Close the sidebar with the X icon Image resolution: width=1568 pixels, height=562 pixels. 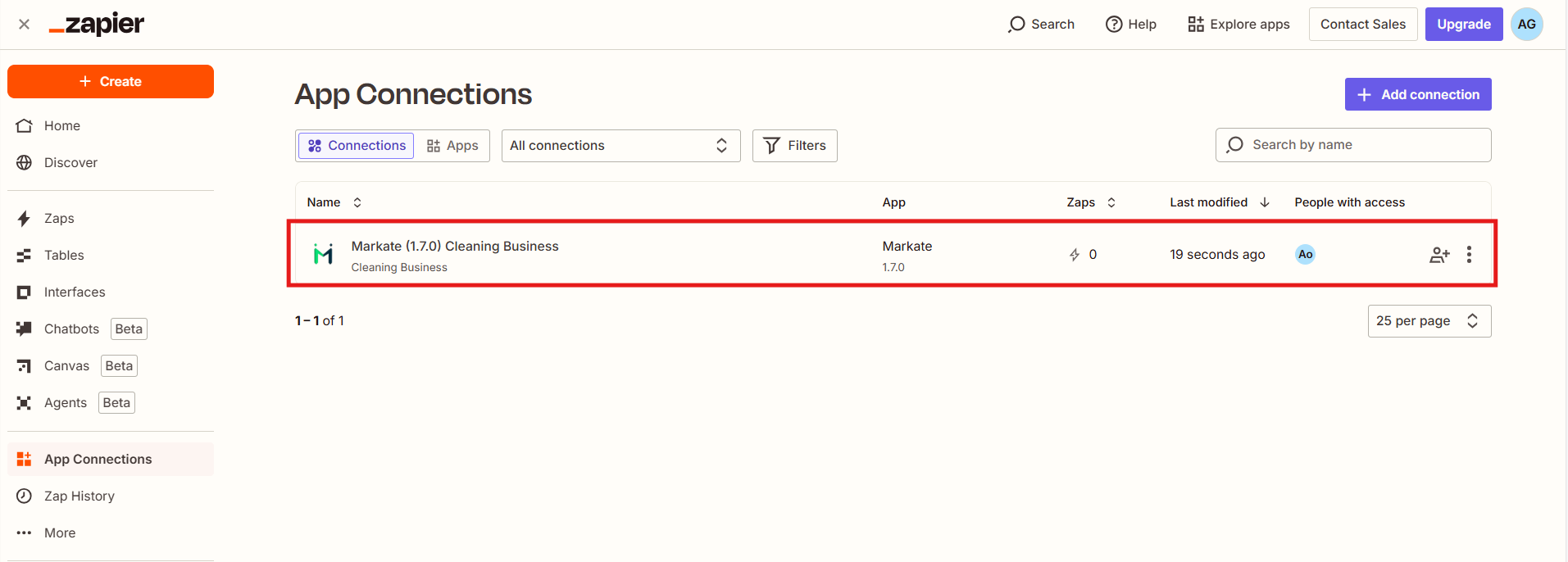(24, 25)
